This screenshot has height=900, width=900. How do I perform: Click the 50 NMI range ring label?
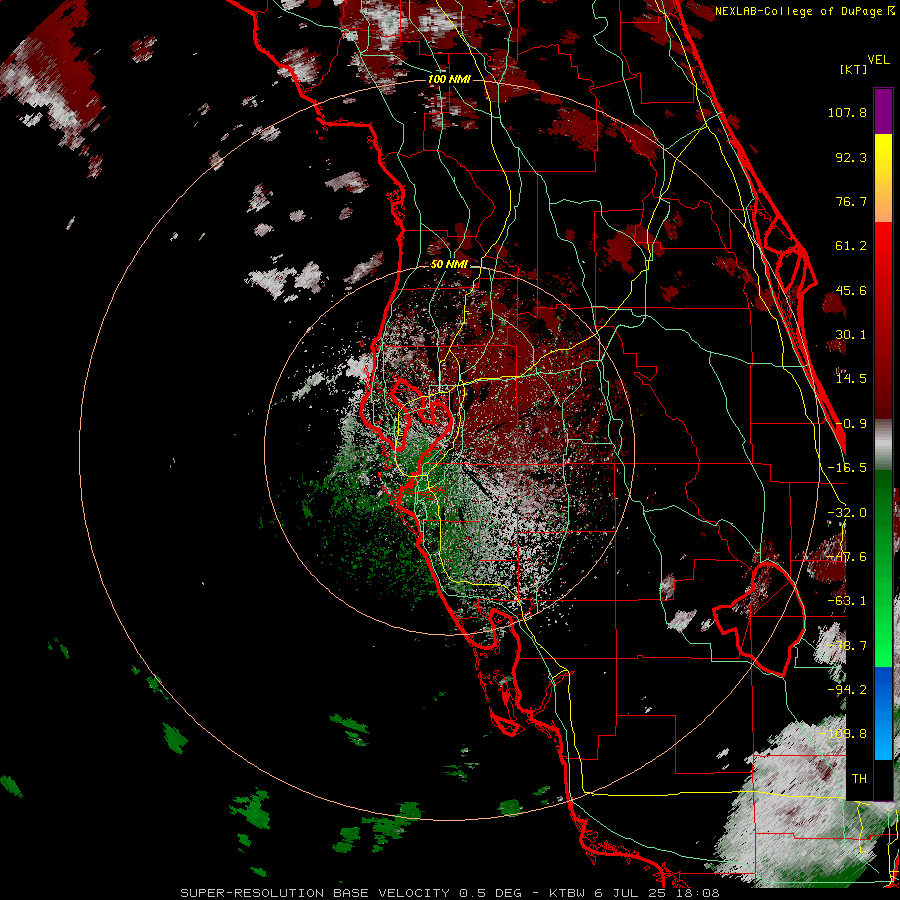[449, 264]
